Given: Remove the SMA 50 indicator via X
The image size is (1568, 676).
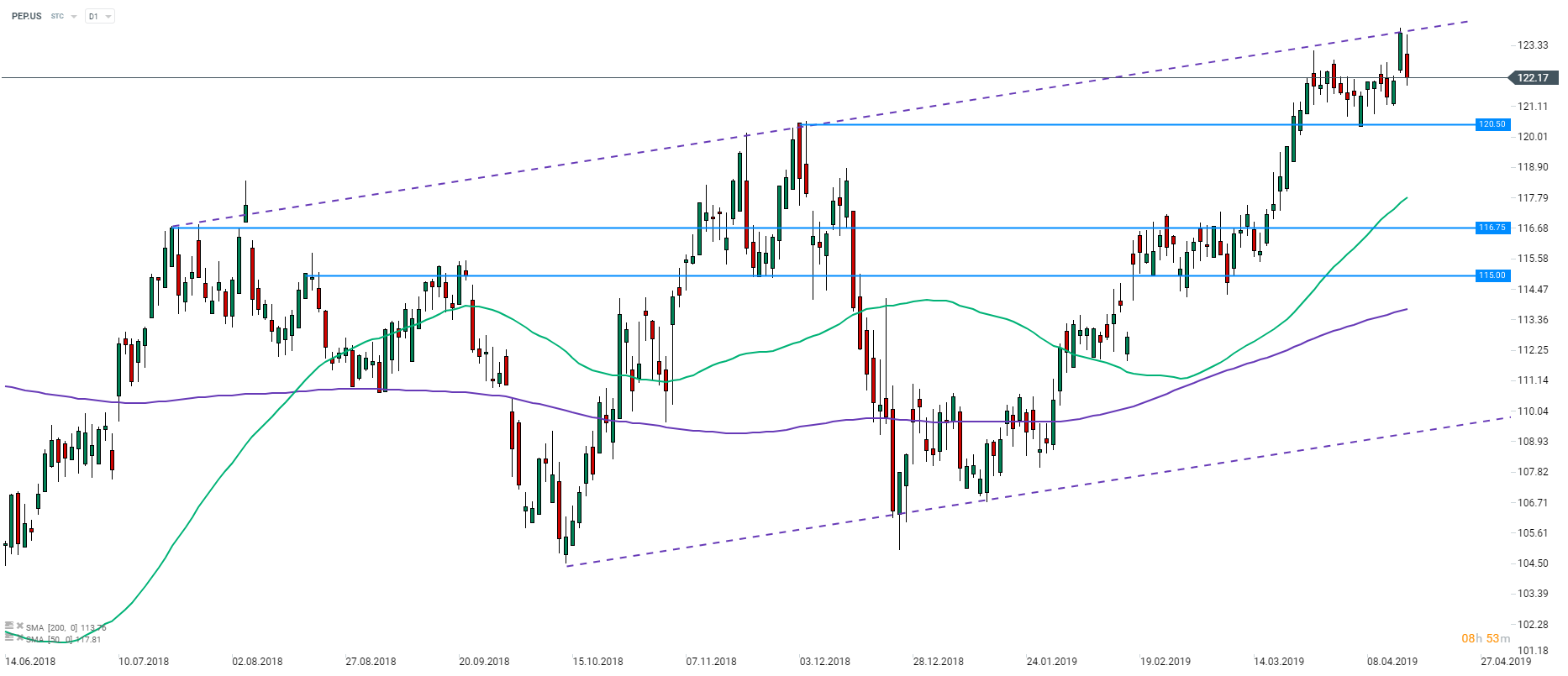Looking at the screenshot, I should point(20,637).
